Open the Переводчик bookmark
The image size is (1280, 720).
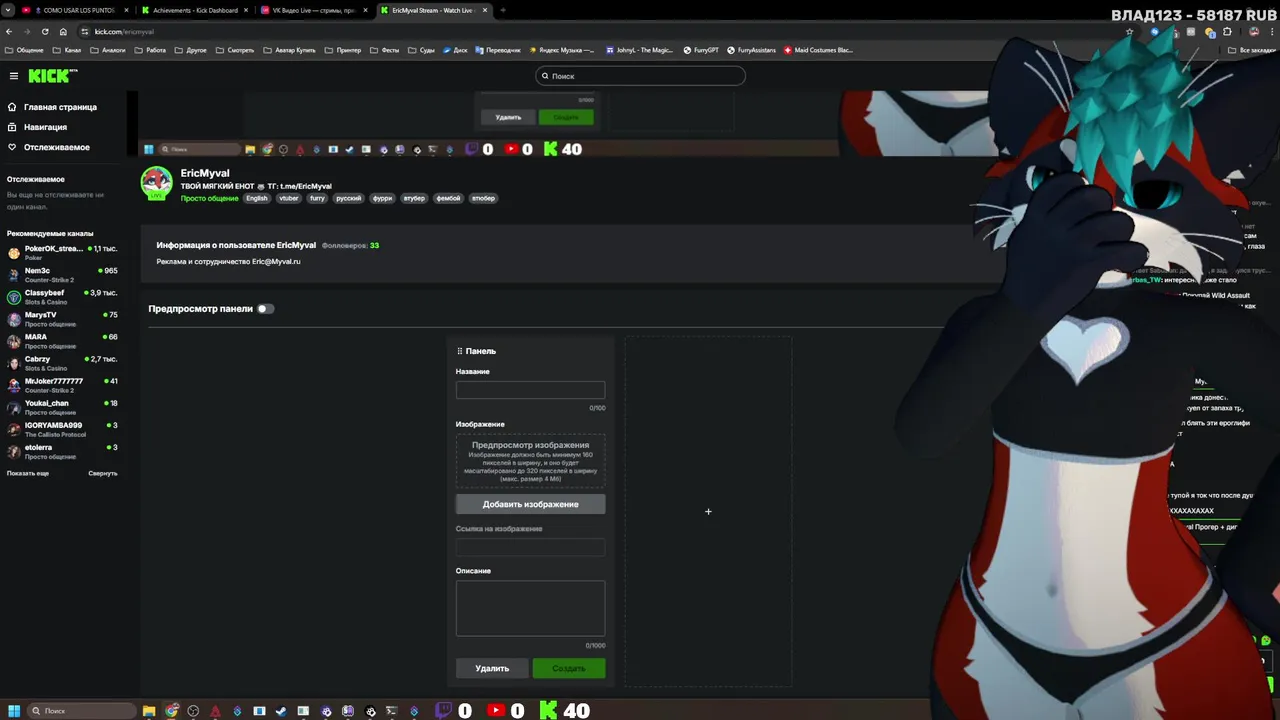[498, 50]
